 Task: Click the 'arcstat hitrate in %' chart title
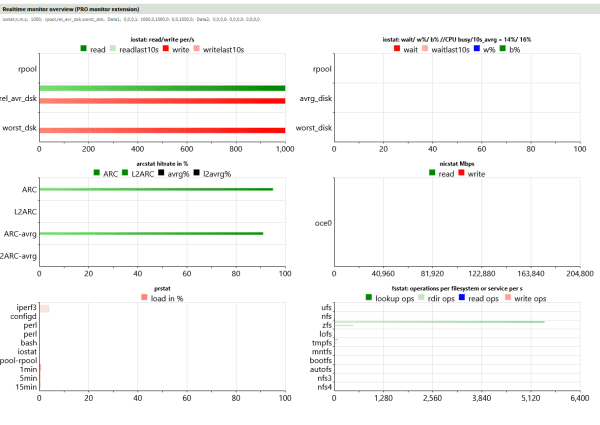coord(162,164)
